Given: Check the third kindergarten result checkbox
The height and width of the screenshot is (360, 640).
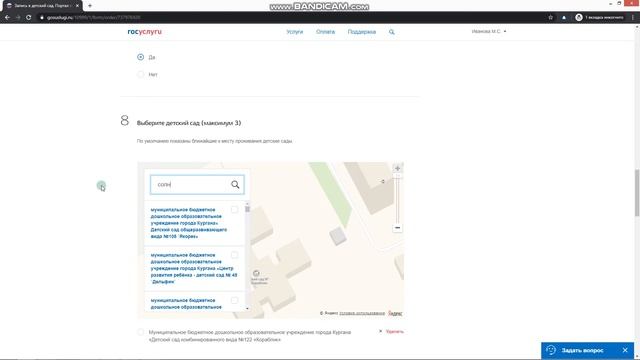Looking at the screenshot, I should coord(234,300).
